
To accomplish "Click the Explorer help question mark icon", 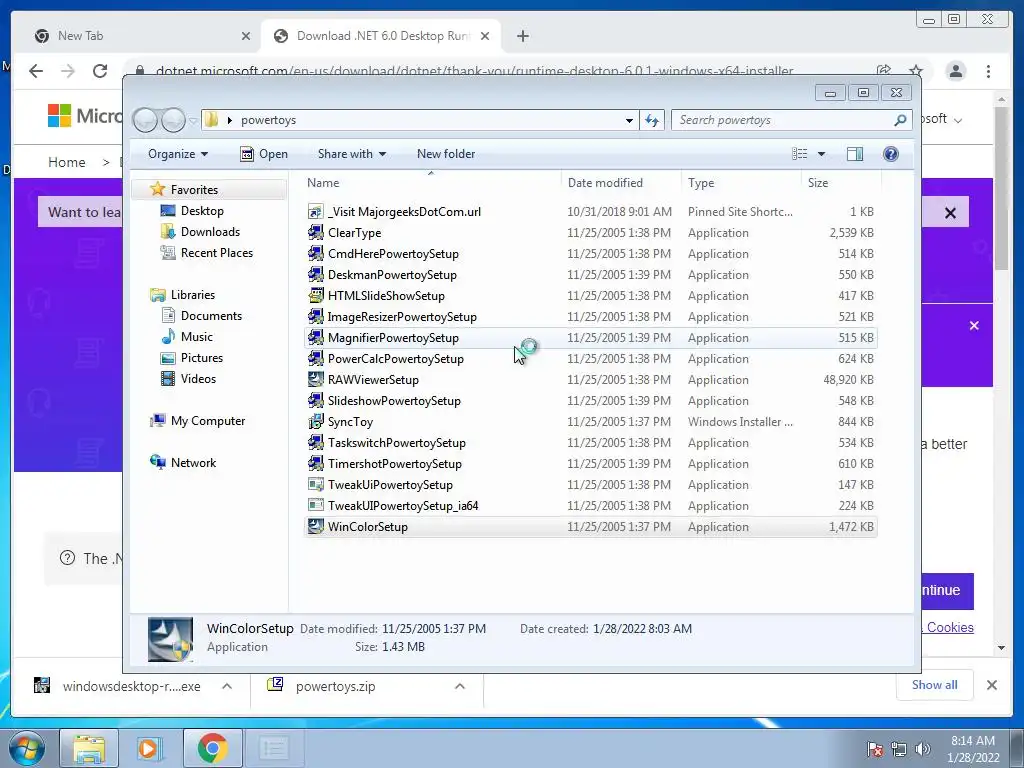I will tap(890, 153).
